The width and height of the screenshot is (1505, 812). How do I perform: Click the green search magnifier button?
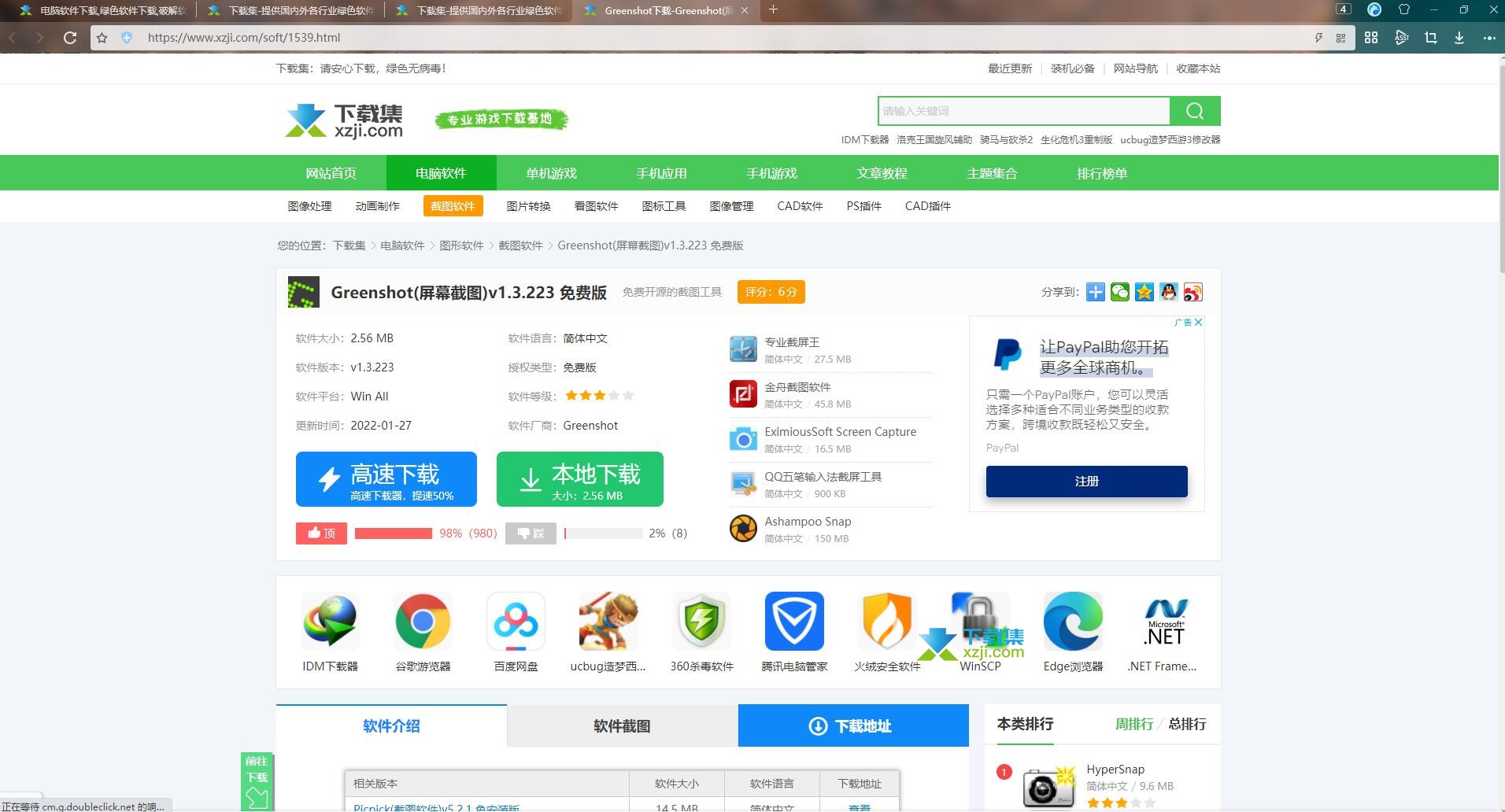point(1195,111)
